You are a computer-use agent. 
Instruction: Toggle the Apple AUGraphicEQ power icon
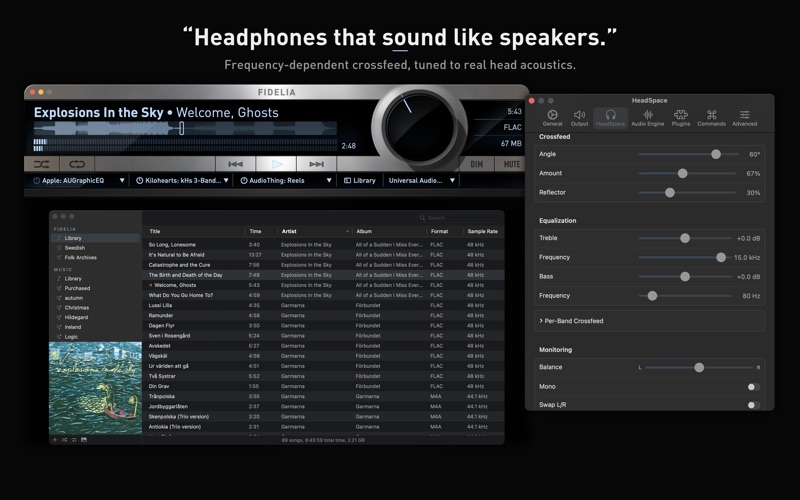[x=37, y=181]
